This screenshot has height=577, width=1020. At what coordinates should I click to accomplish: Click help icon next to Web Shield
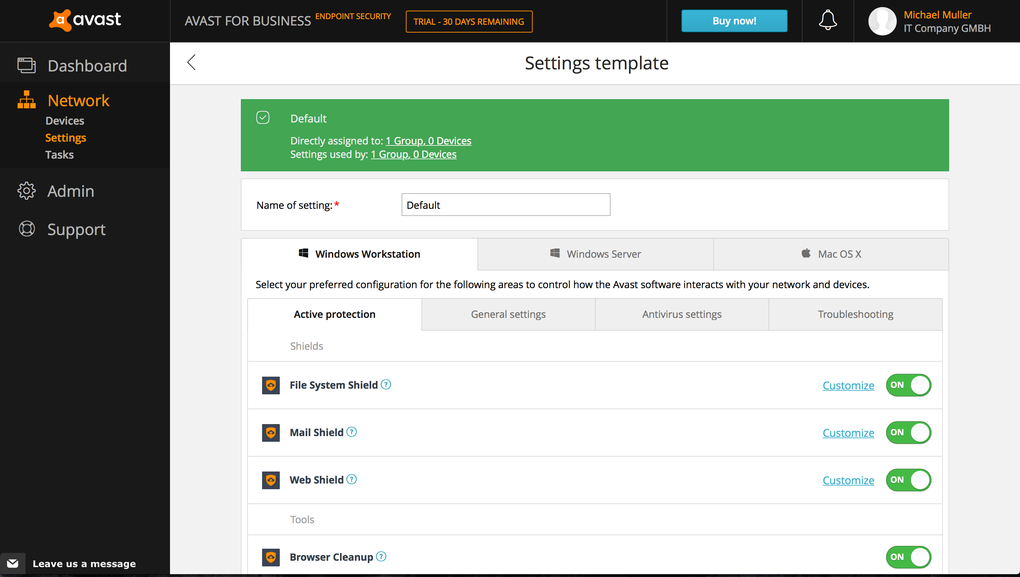point(351,480)
